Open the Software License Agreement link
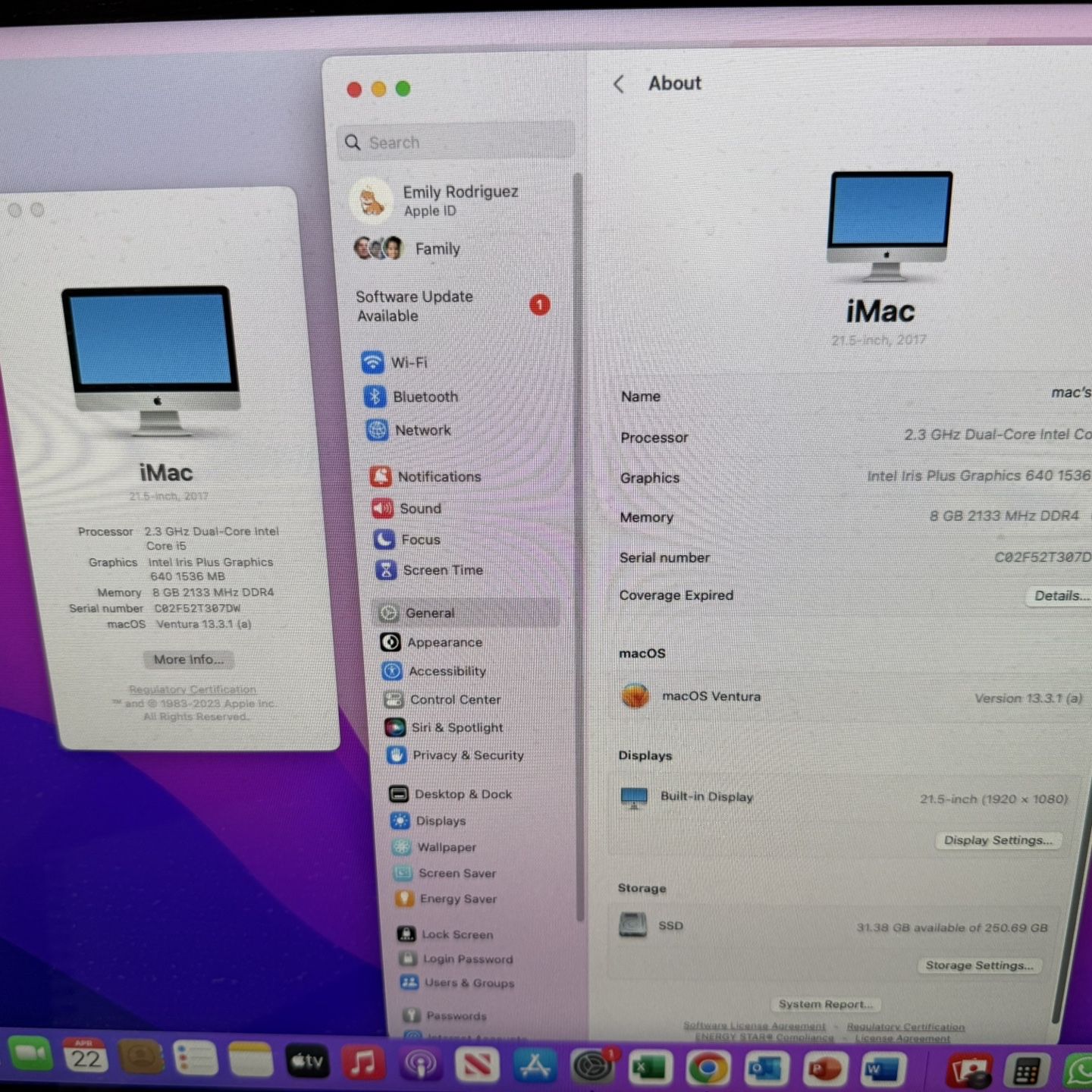 click(x=754, y=1026)
